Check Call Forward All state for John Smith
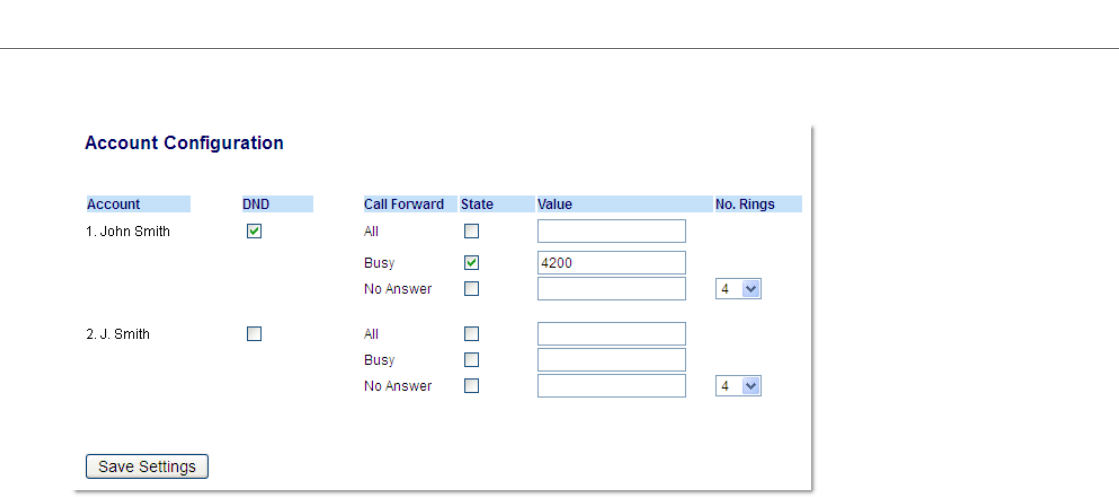The height and width of the screenshot is (497, 1119). [472, 231]
